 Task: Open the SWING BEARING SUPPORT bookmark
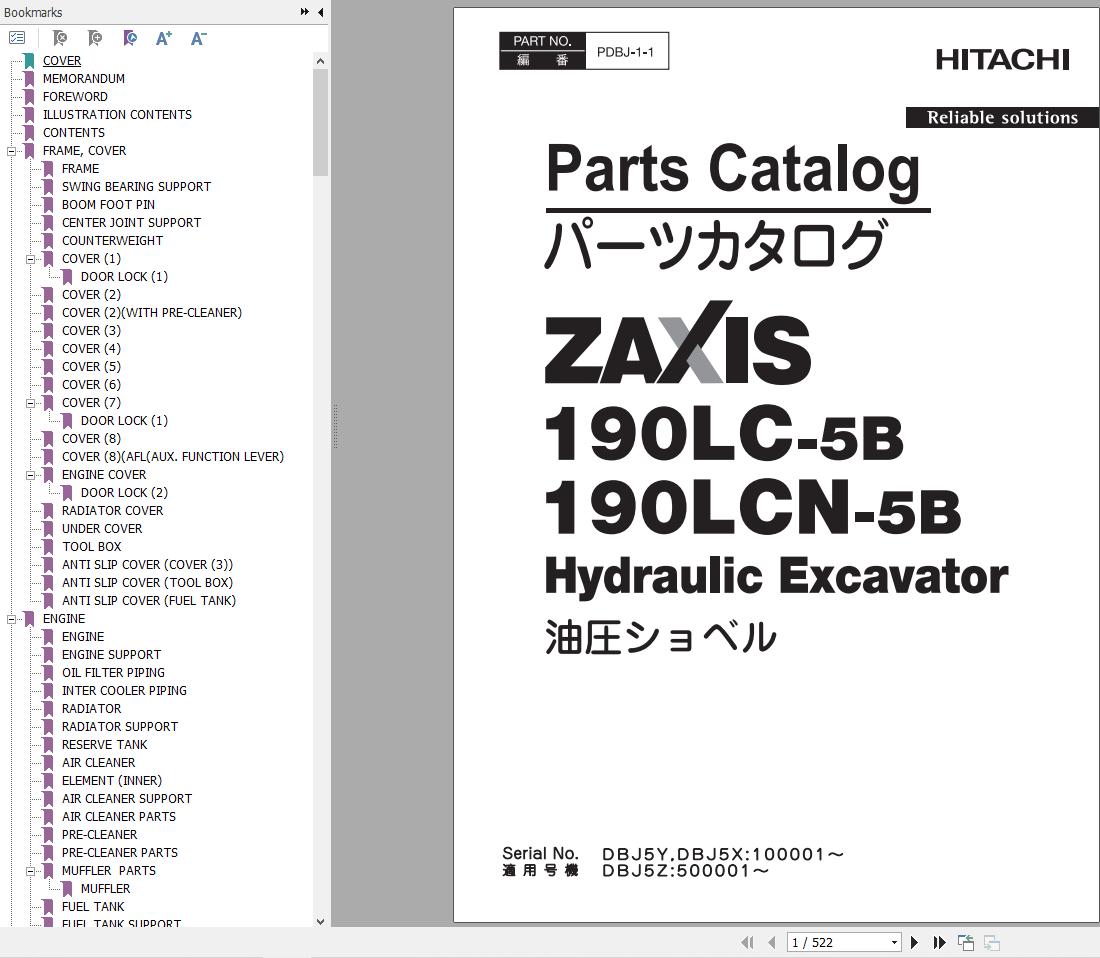tap(136, 187)
